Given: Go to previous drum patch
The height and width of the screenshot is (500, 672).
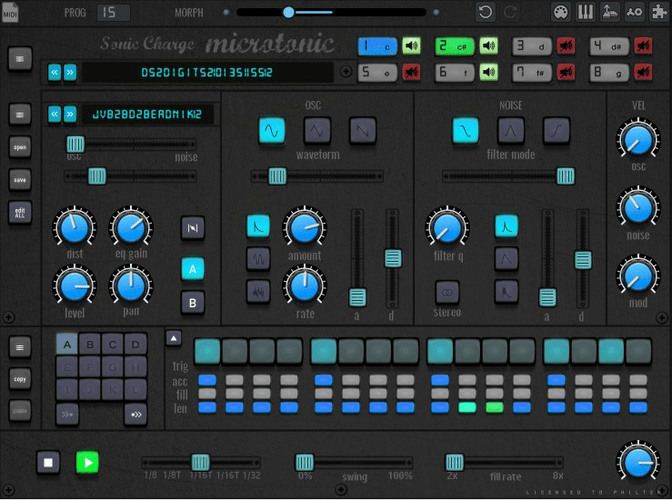Looking at the screenshot, I should (x=54, y=114).
